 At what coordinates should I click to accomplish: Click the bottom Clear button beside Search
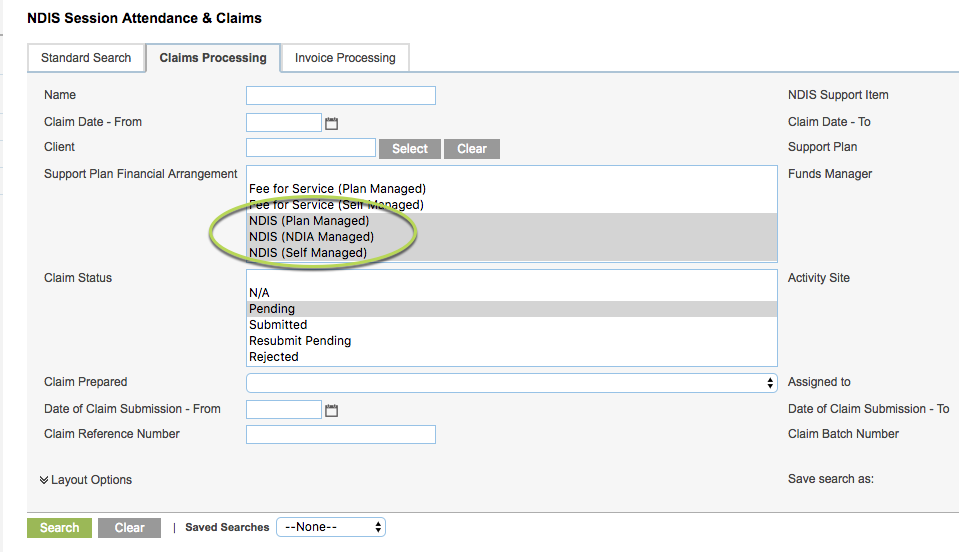[129, 528]
